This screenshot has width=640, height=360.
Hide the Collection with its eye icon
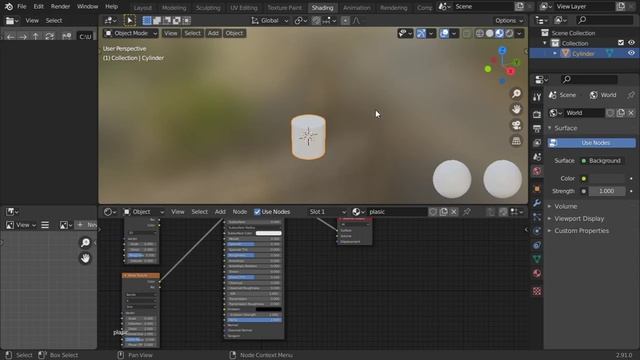631,43
